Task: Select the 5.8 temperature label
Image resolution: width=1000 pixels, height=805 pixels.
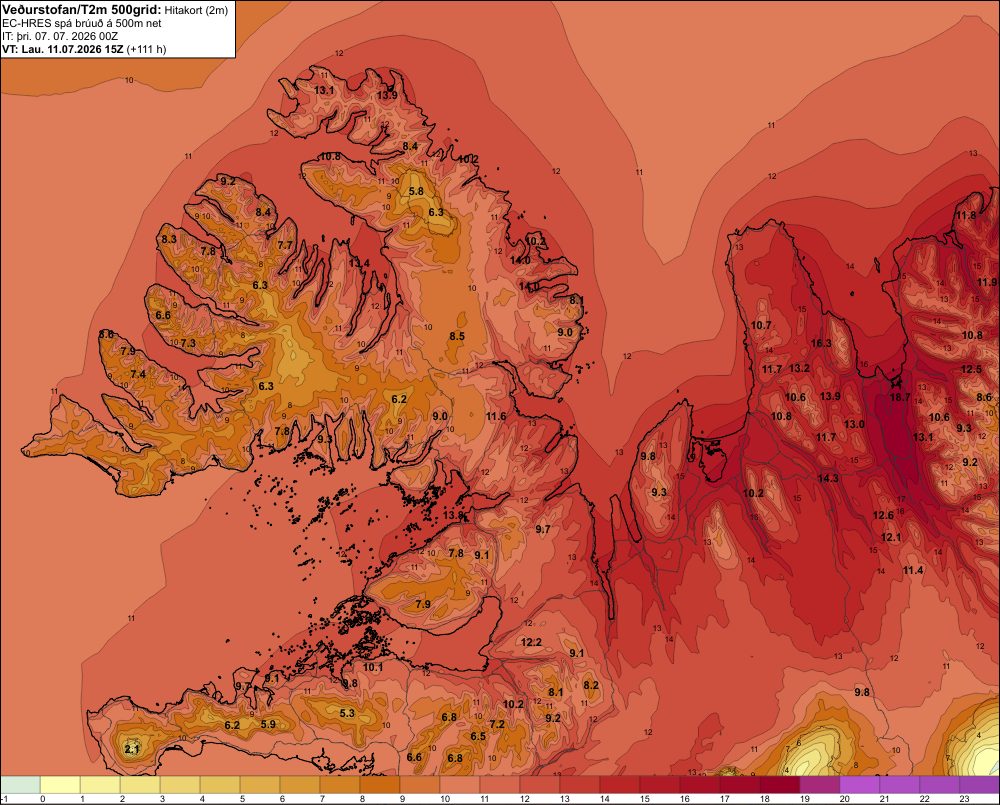Action: (416, 191)
